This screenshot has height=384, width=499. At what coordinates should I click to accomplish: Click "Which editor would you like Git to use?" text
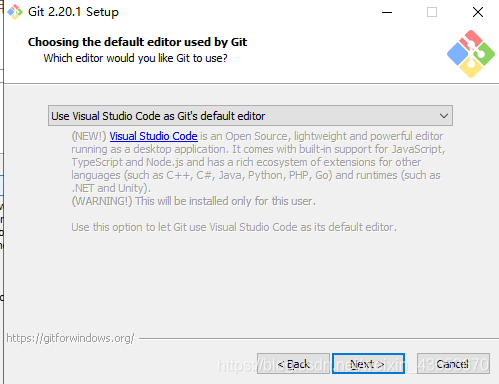click(x=135, y=58)
